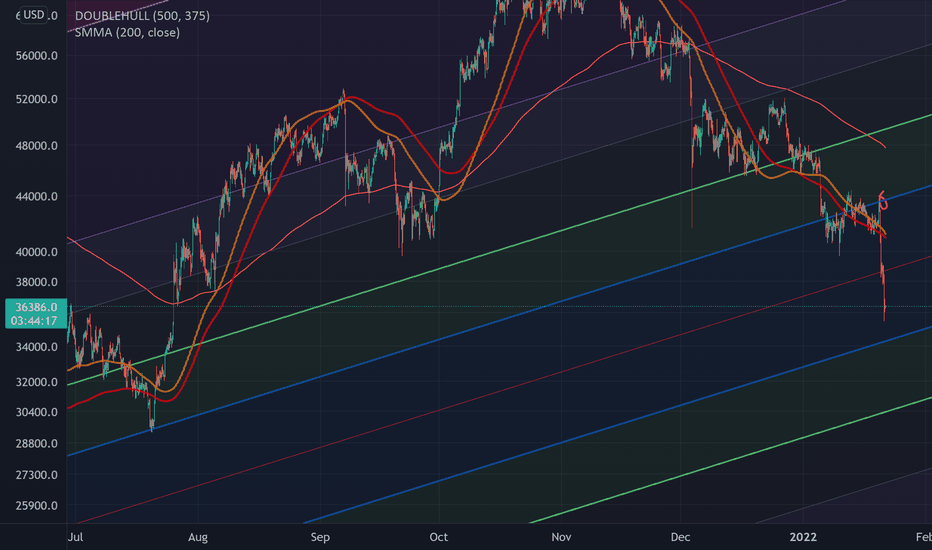Click the current price label 36386.0
The width and height of the screenshot is (932, 550).
(x=36, y=307)
